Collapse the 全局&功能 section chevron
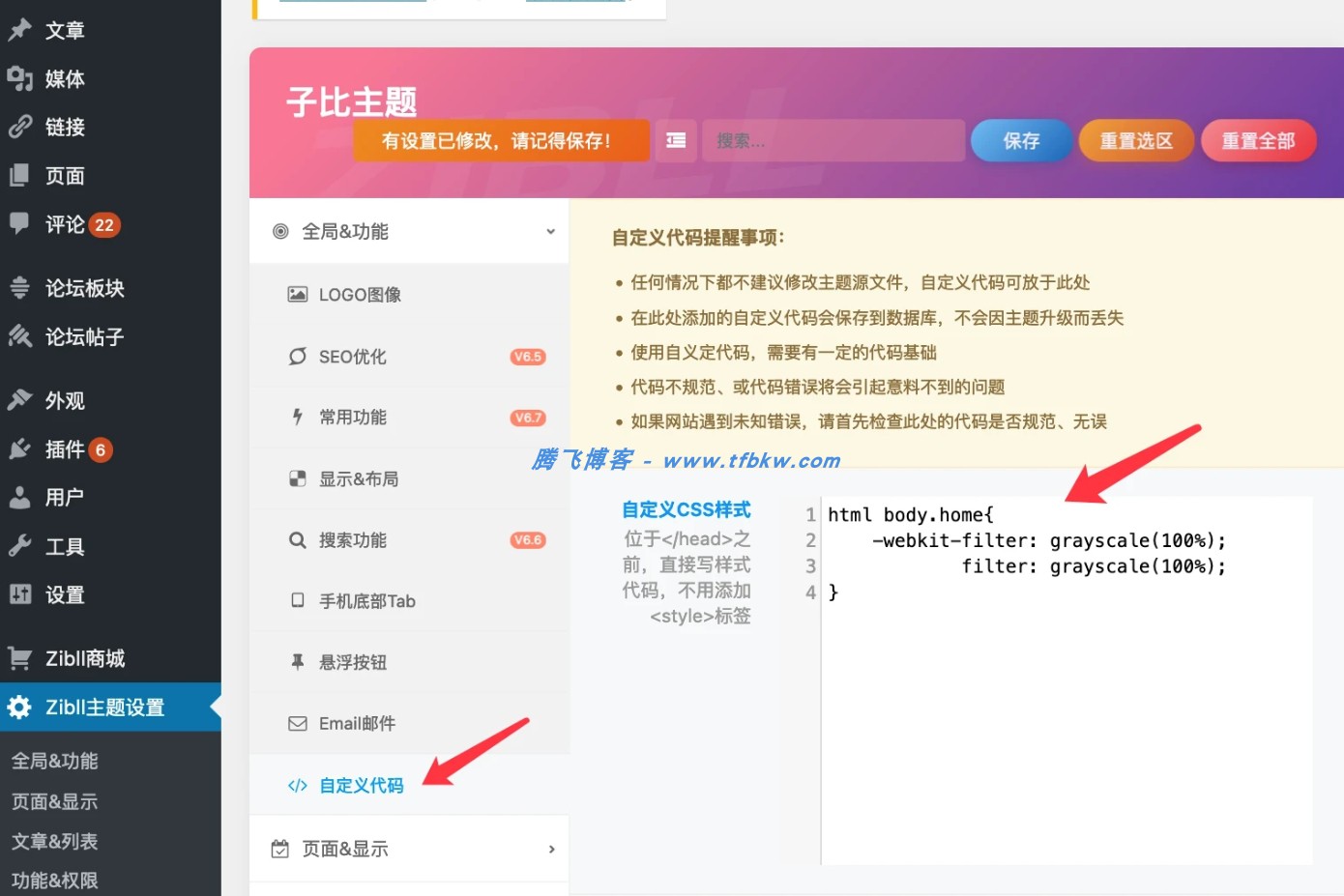 [x=550, y=232]
